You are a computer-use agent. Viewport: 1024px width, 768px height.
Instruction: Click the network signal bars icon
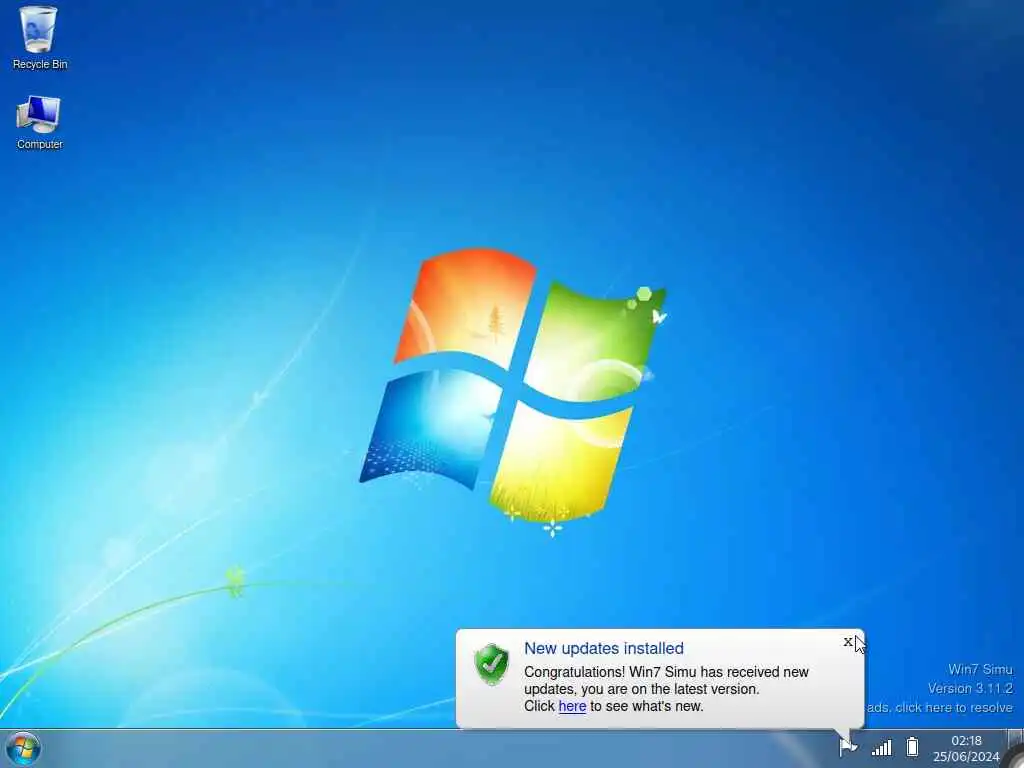pos(882,747)
